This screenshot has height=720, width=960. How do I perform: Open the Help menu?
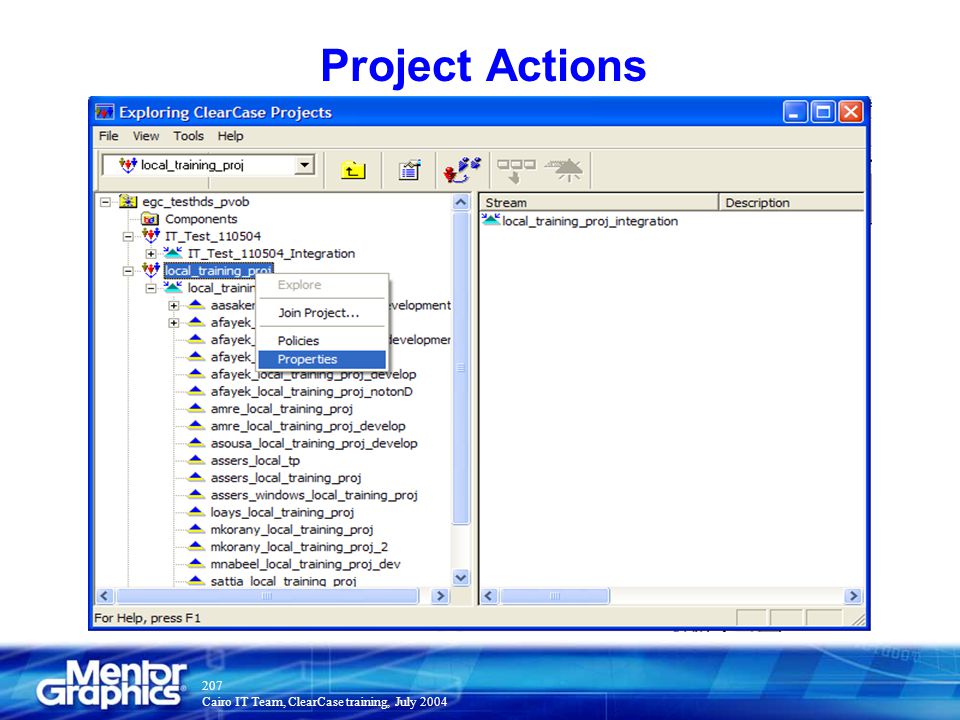point(230,136)
